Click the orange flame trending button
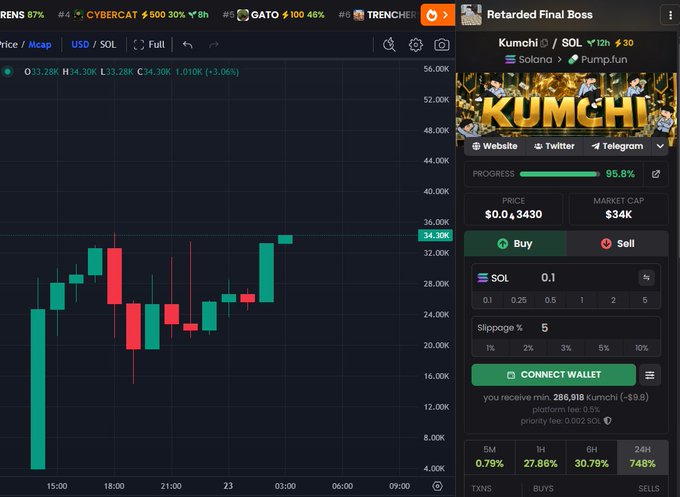The height and width of the screenshot is (497, 680). pyautogui.click(x=438, y=15)
